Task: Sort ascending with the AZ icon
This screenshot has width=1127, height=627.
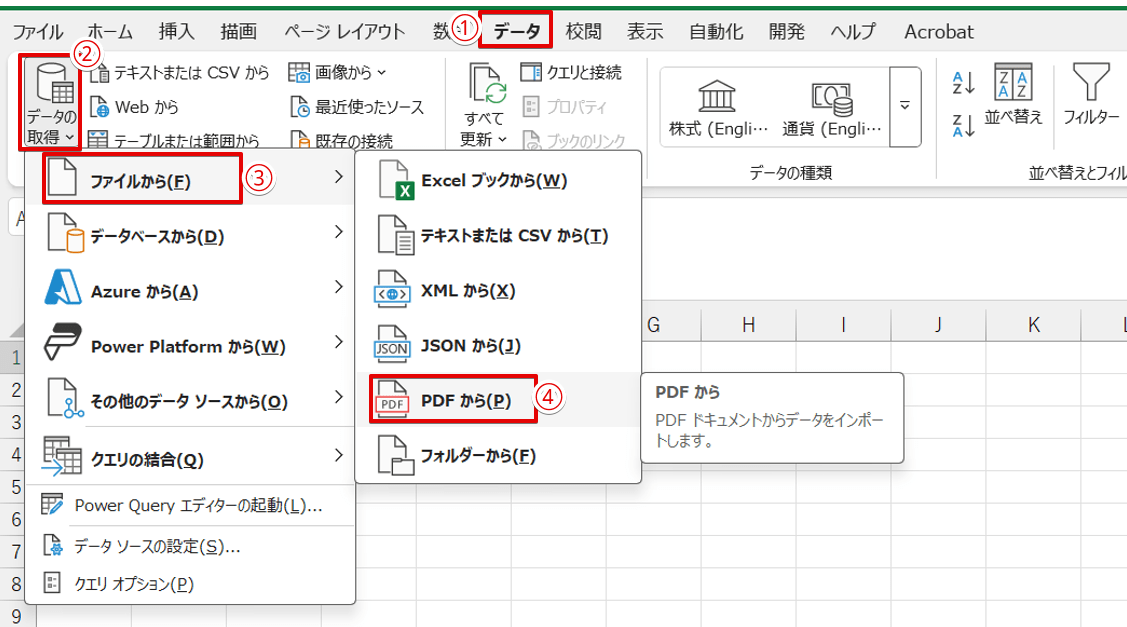Action: click(963, 80)
